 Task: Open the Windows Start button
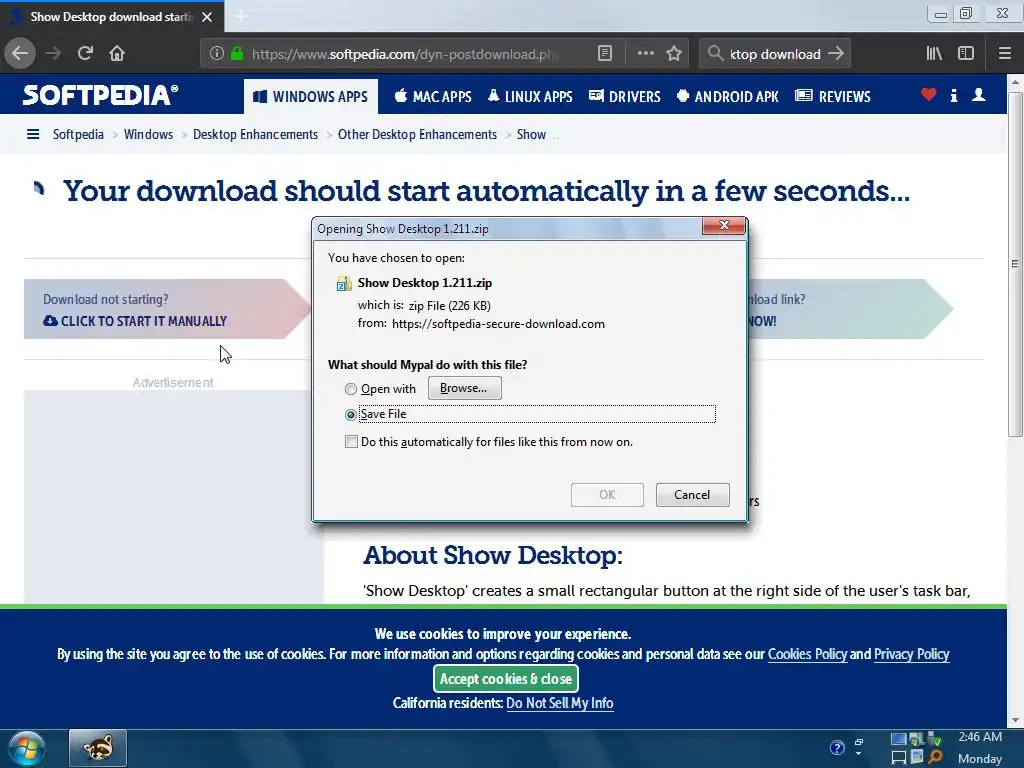tap(27, 748)
